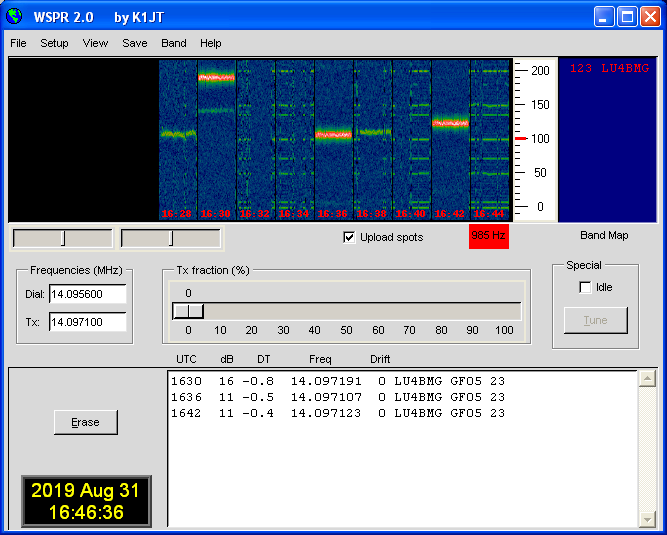The width and height of the screenshot is (667, 535).
Task: Open the Setup menu
Action: tap(54, 43)
